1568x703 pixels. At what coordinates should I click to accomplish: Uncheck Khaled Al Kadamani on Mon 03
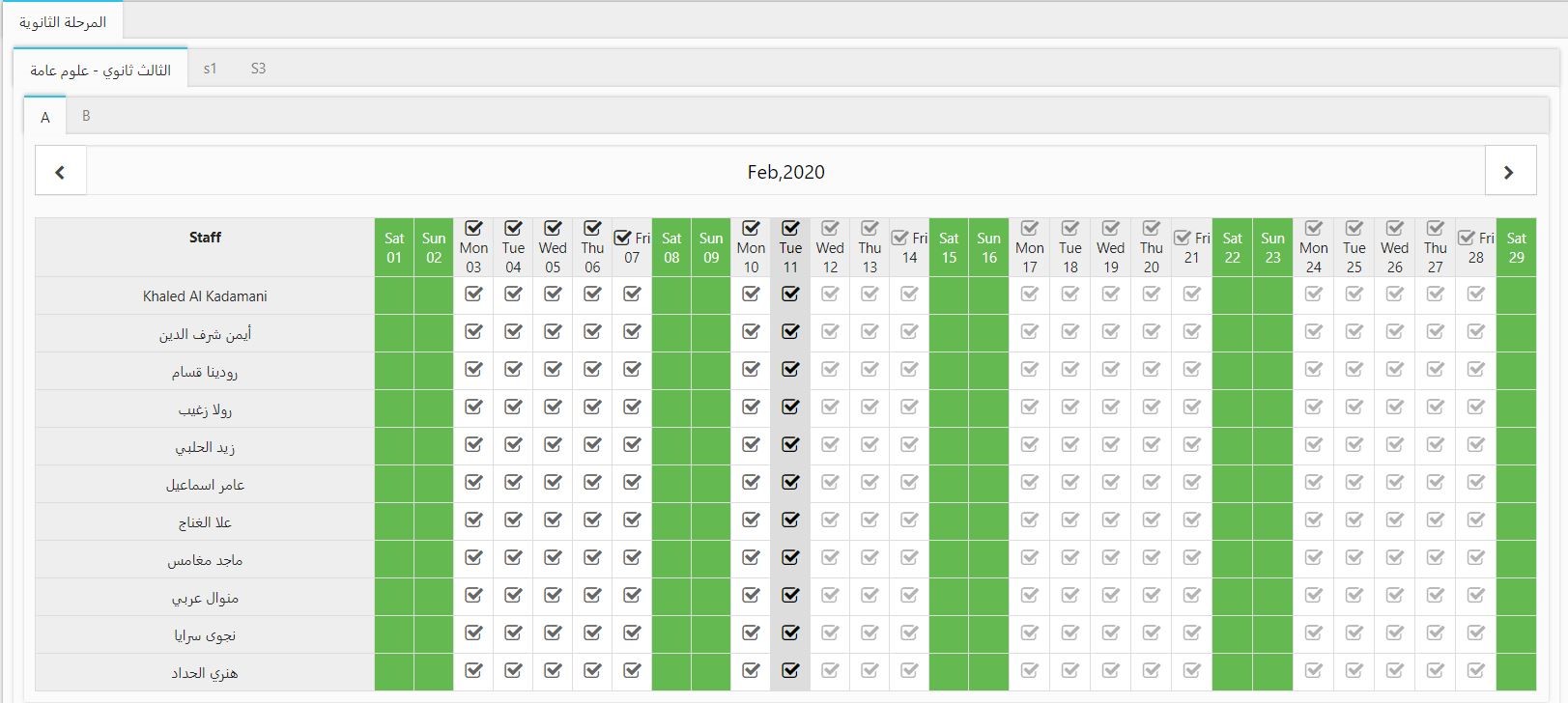(473, 295)
